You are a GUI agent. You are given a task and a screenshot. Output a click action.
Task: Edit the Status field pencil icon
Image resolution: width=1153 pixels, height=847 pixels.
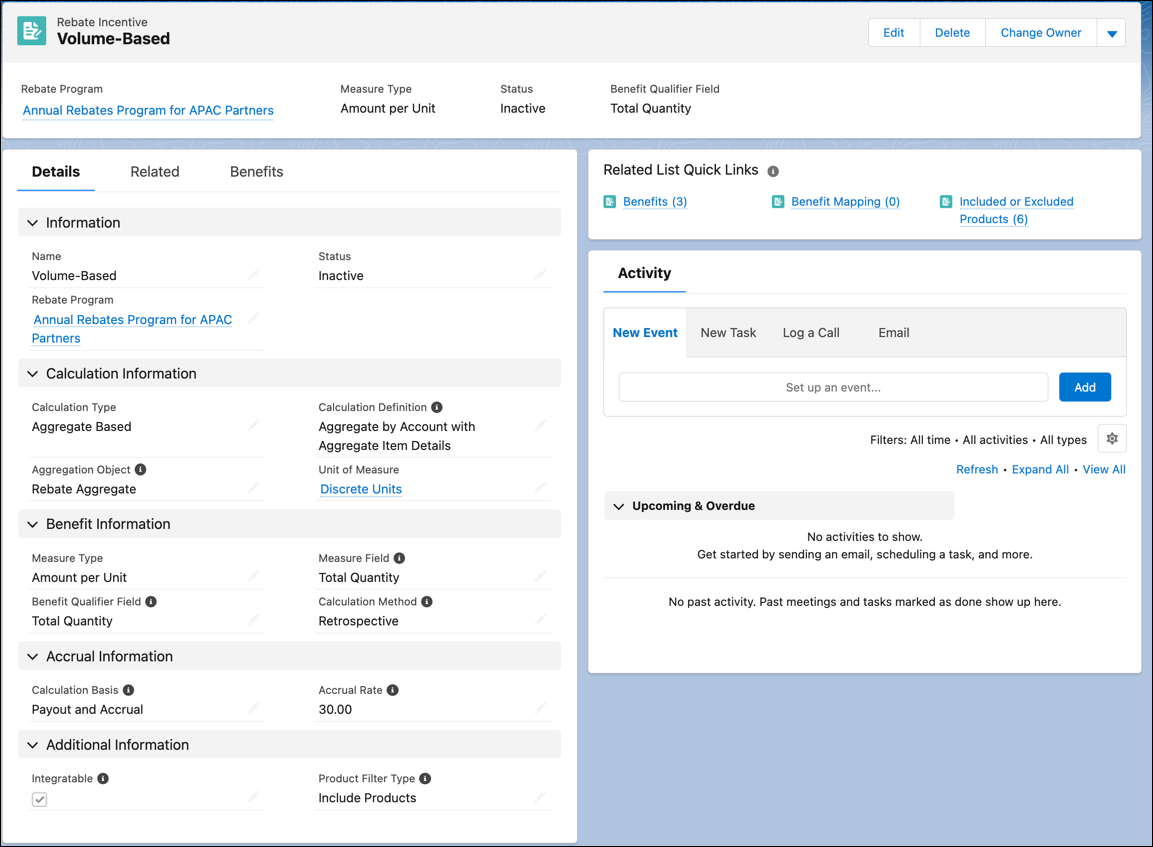point(540,275)
